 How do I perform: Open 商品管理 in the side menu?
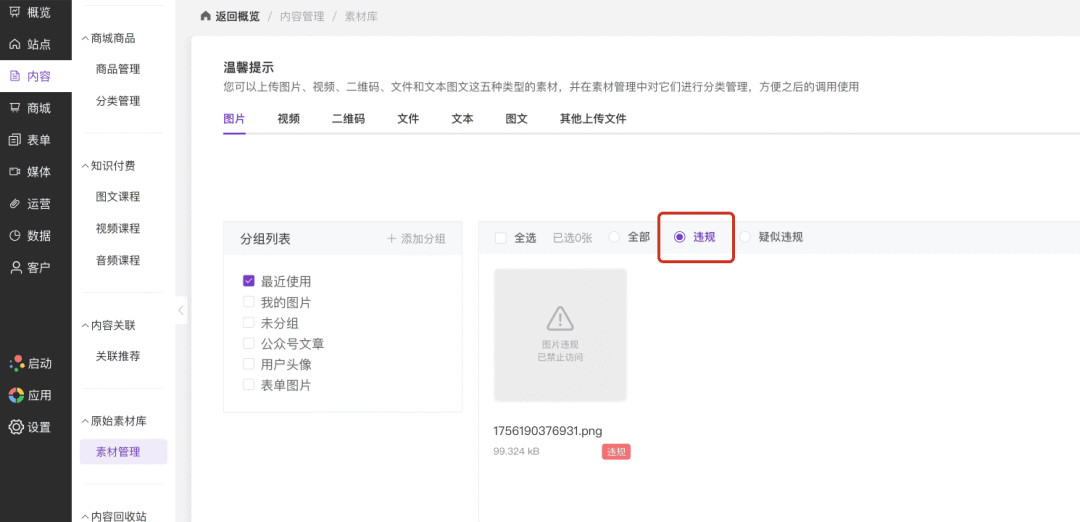tap(118, 69)
